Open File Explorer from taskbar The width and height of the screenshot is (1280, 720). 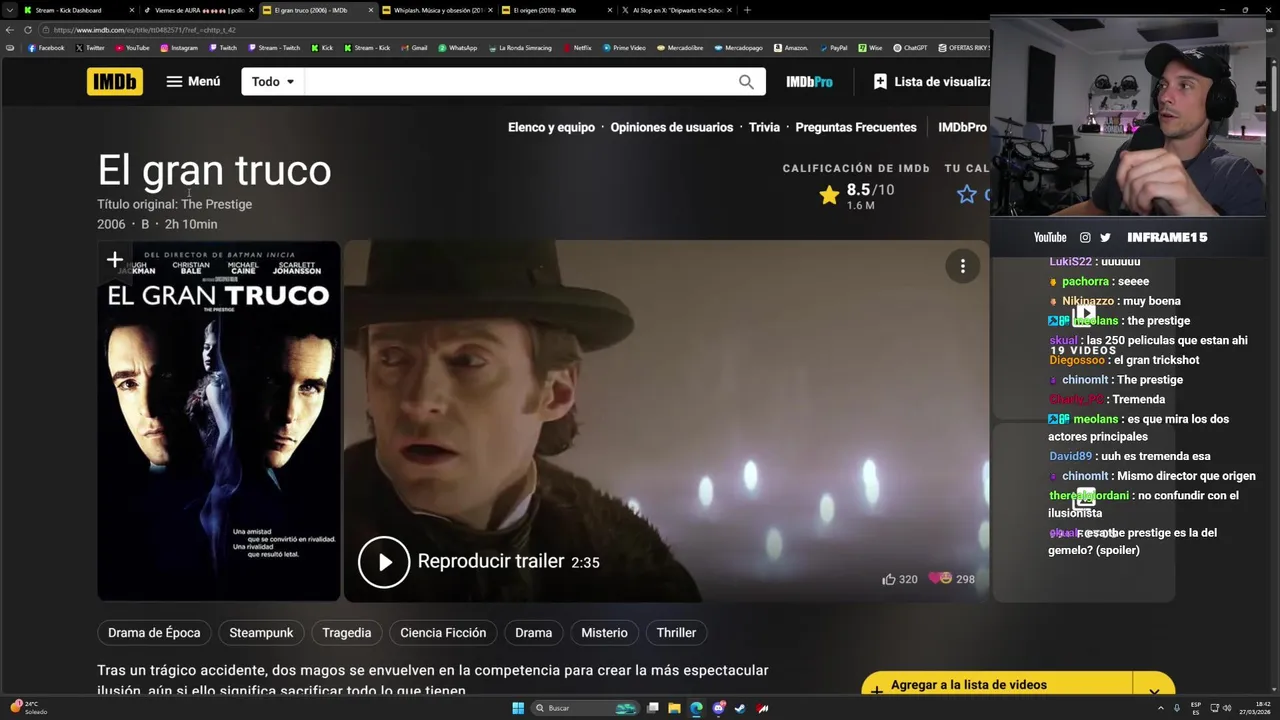click(674, 708)
